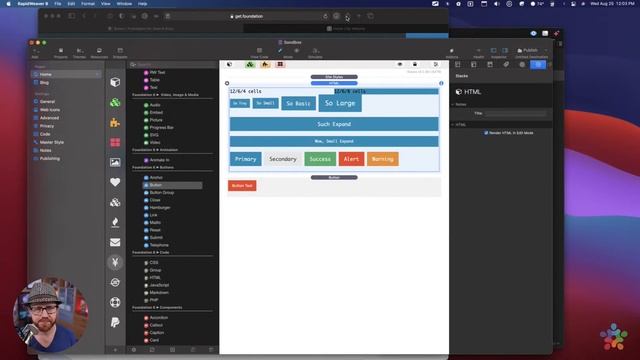Click the lock icon above canvas
This screenshot has height=360, width=640.
coord(415,64)
